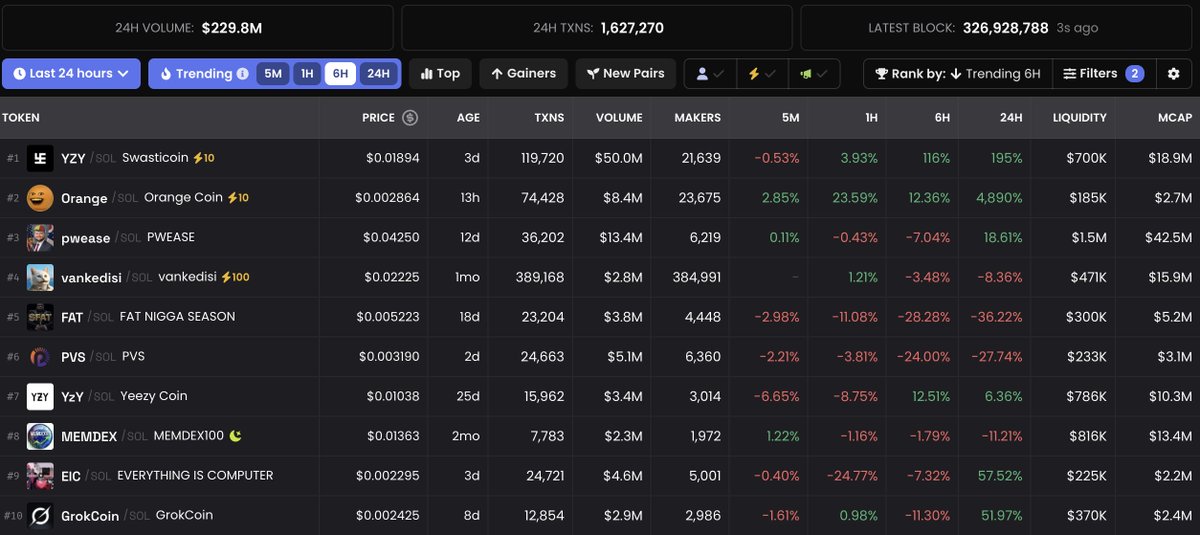This screenshot has width=1200, height=535.
Task: Click the boost 100 badge on vankedisi
Action: point(235,277)
